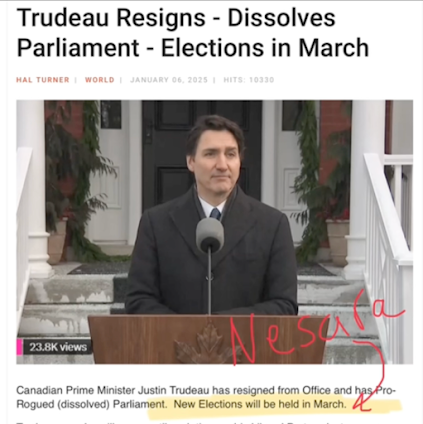The height and width of the screenshot is (424, 423).
Task: Click the red hand-drawn arrow tip
Action: [x=358, y=405]
